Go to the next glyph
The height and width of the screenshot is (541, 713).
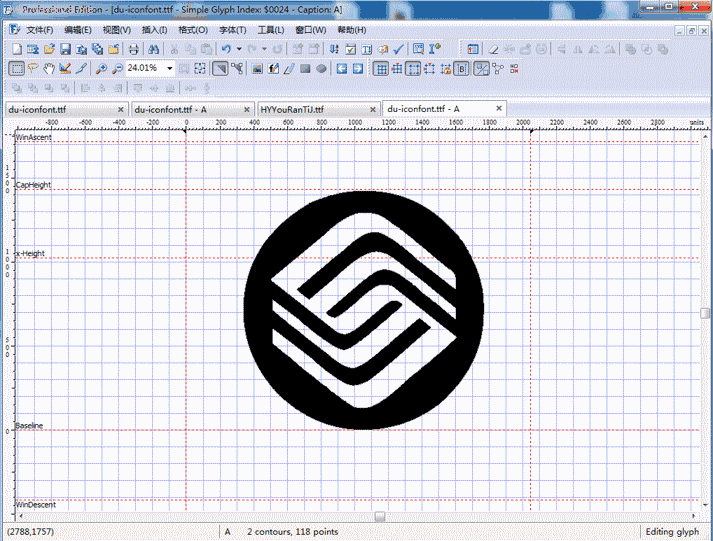point(358,69)
